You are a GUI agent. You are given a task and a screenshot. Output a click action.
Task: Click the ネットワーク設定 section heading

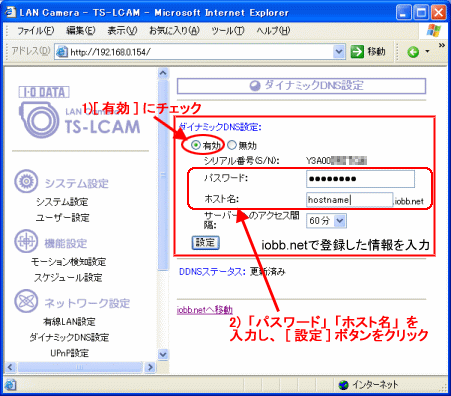(87, 303)
